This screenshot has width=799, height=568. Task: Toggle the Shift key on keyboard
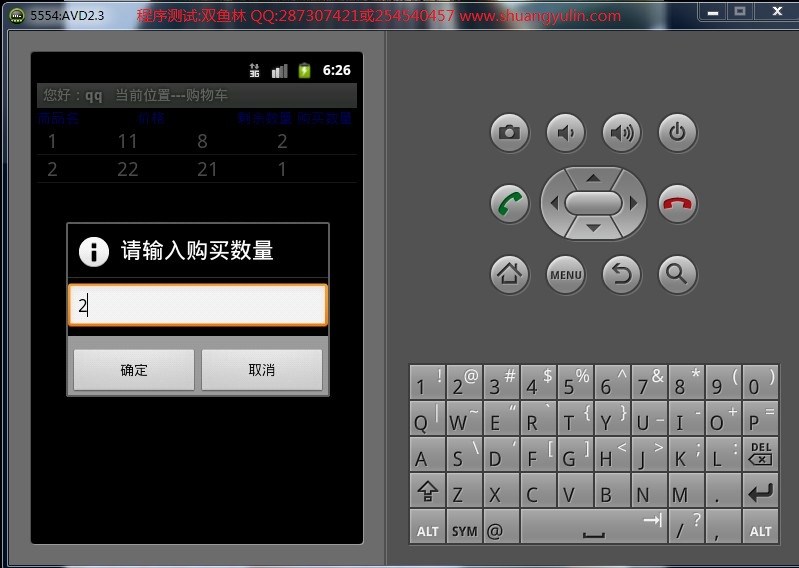pos(427,493)
